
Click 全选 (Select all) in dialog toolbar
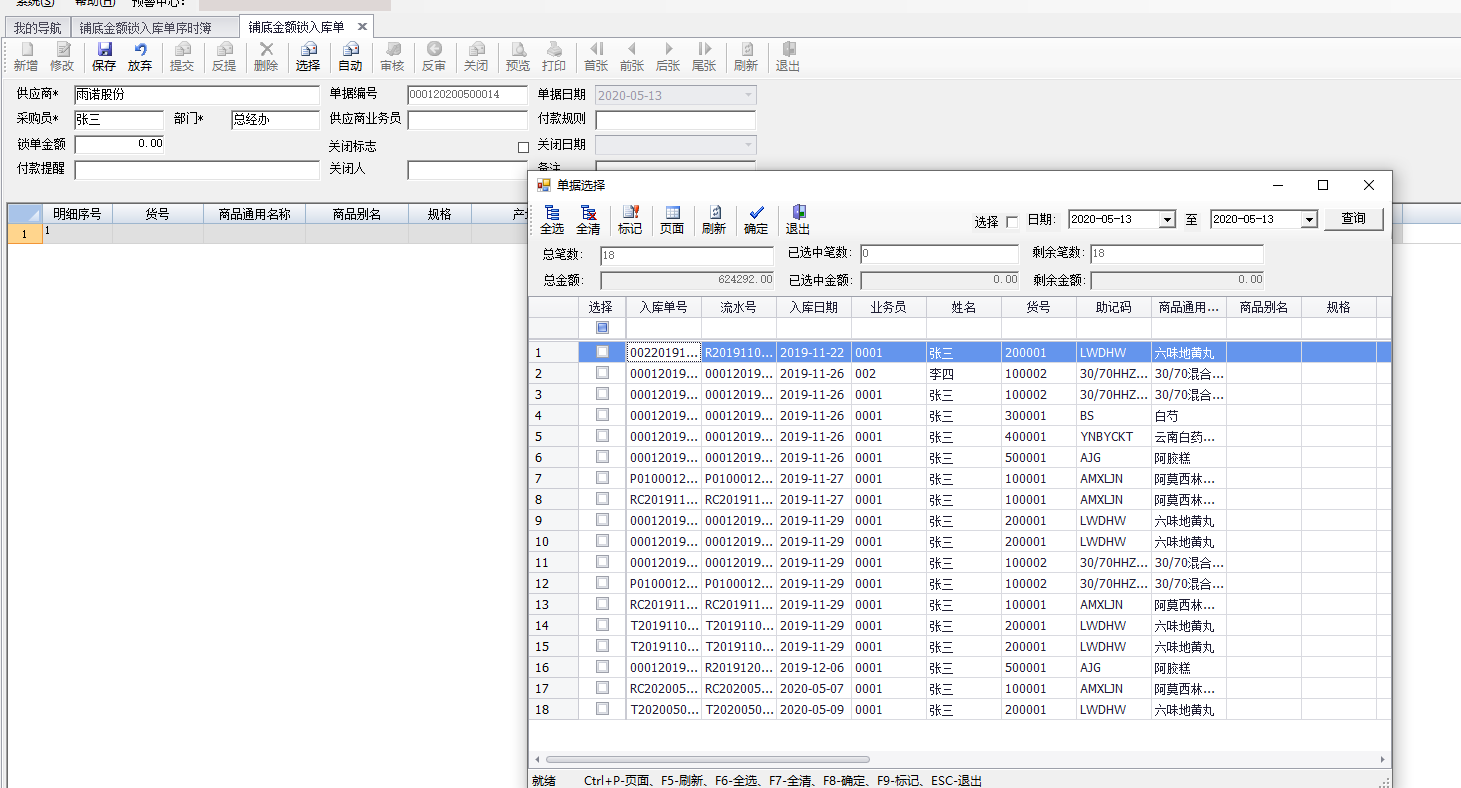tap(552, 220)
